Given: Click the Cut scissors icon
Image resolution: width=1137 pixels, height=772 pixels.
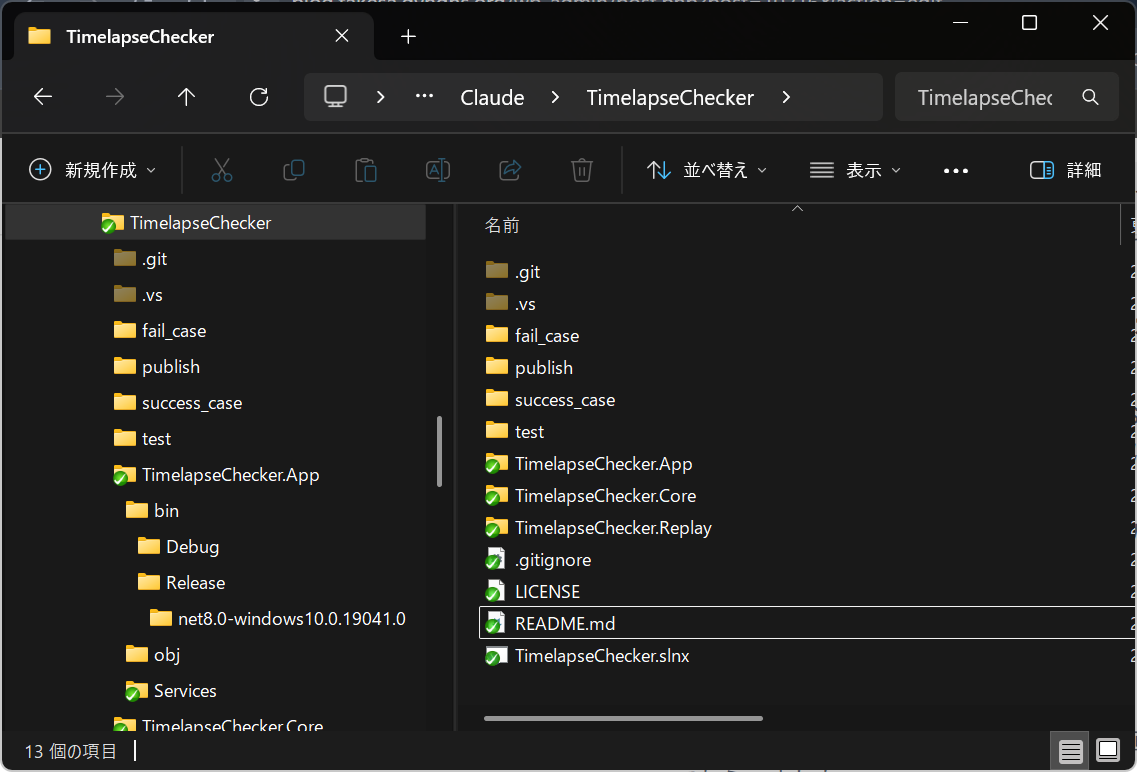Looking at the screenshot, I should pos(222,170).
